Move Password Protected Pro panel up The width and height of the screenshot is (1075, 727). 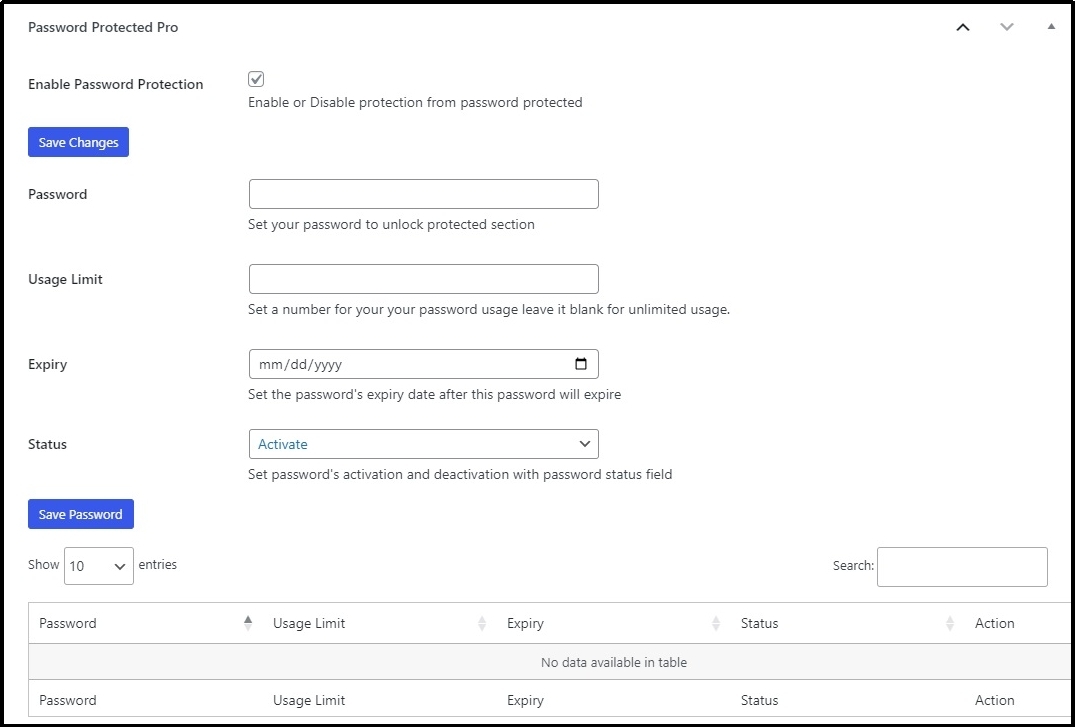(x=962, y=27)
